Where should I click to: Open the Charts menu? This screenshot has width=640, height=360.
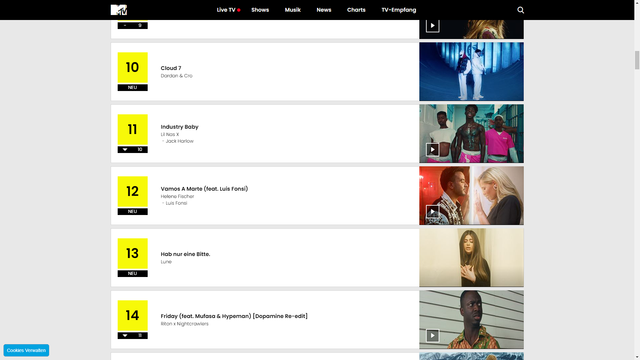coord(356,10)
